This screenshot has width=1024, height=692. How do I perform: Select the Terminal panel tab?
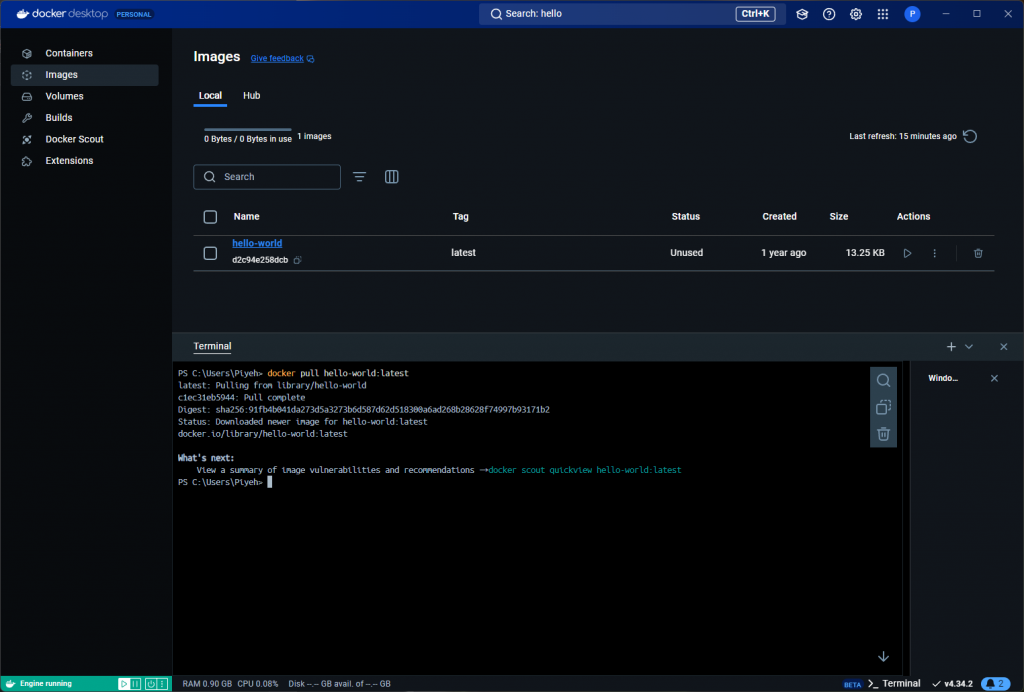pos(212,346)
